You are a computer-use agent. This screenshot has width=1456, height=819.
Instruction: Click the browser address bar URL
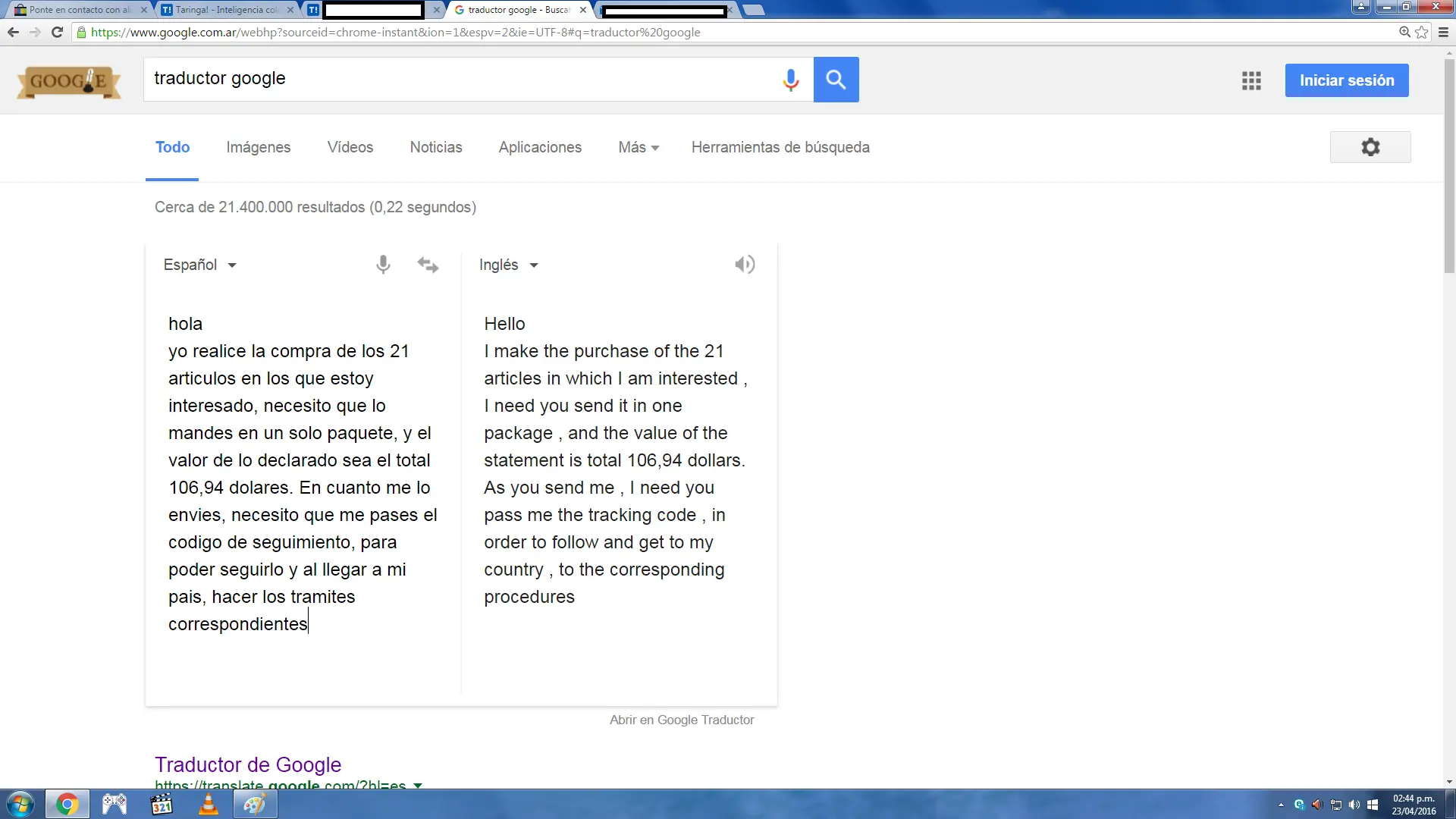[395, 32]
